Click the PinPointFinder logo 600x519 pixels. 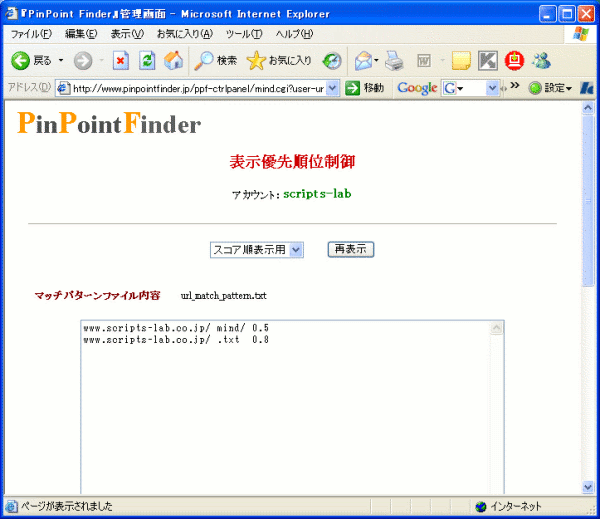tap(109, 123)
